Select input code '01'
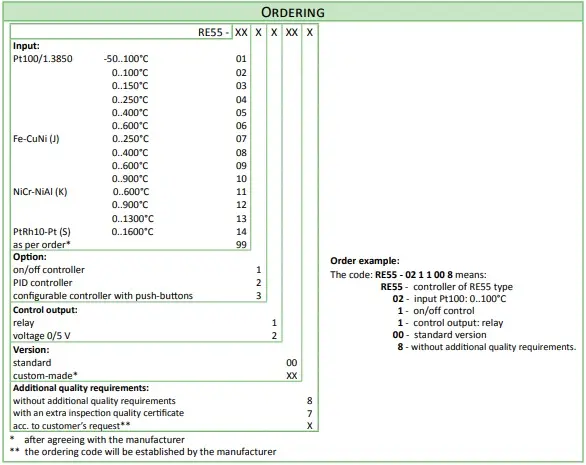586x465 pixels. (x=241, y=59)
